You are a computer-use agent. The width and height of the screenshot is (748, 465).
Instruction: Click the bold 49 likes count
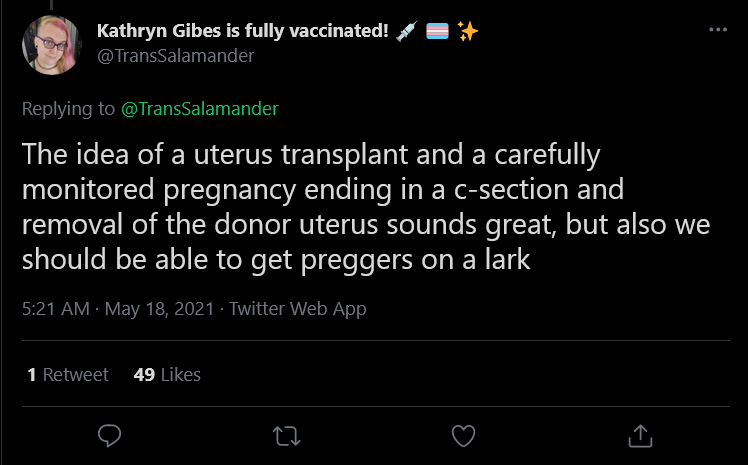[x=144, y=374]
